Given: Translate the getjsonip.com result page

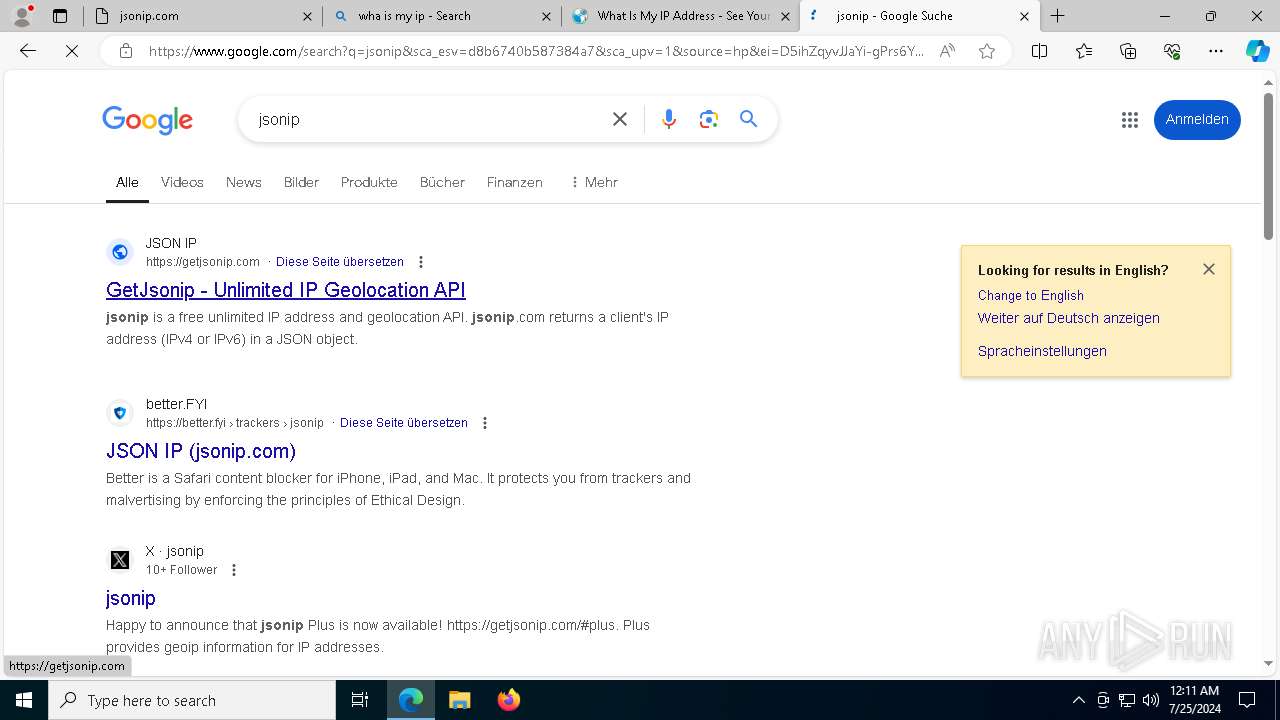Looking at the screenshot, I should click(x=340, y=262).
